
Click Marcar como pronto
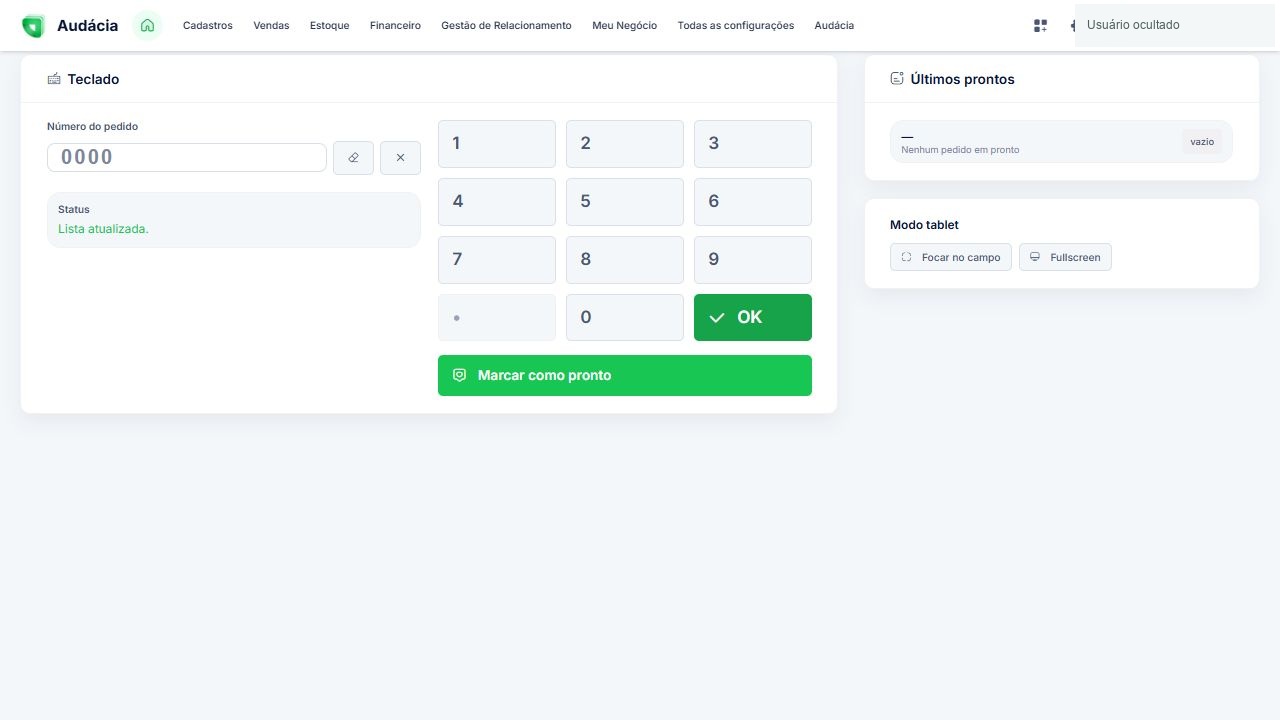625,375
